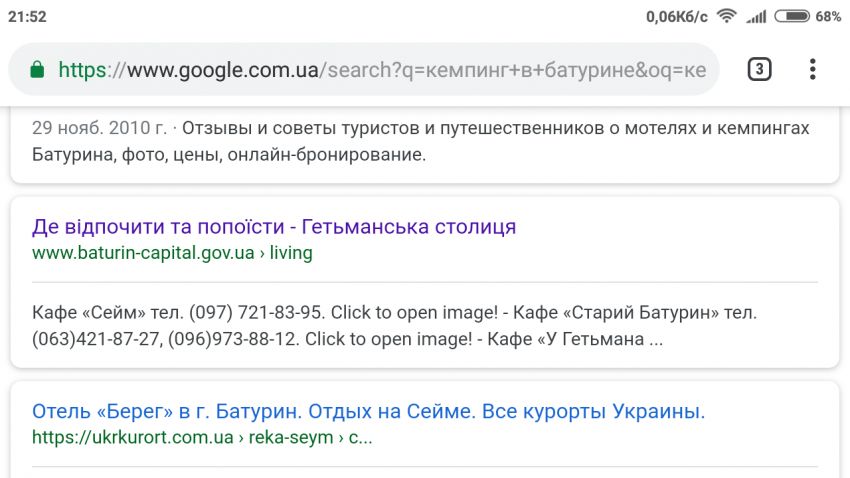Screen dimensions: 850x478
Task: Tap the battery icon in status bar
Action: coord(792,16)
